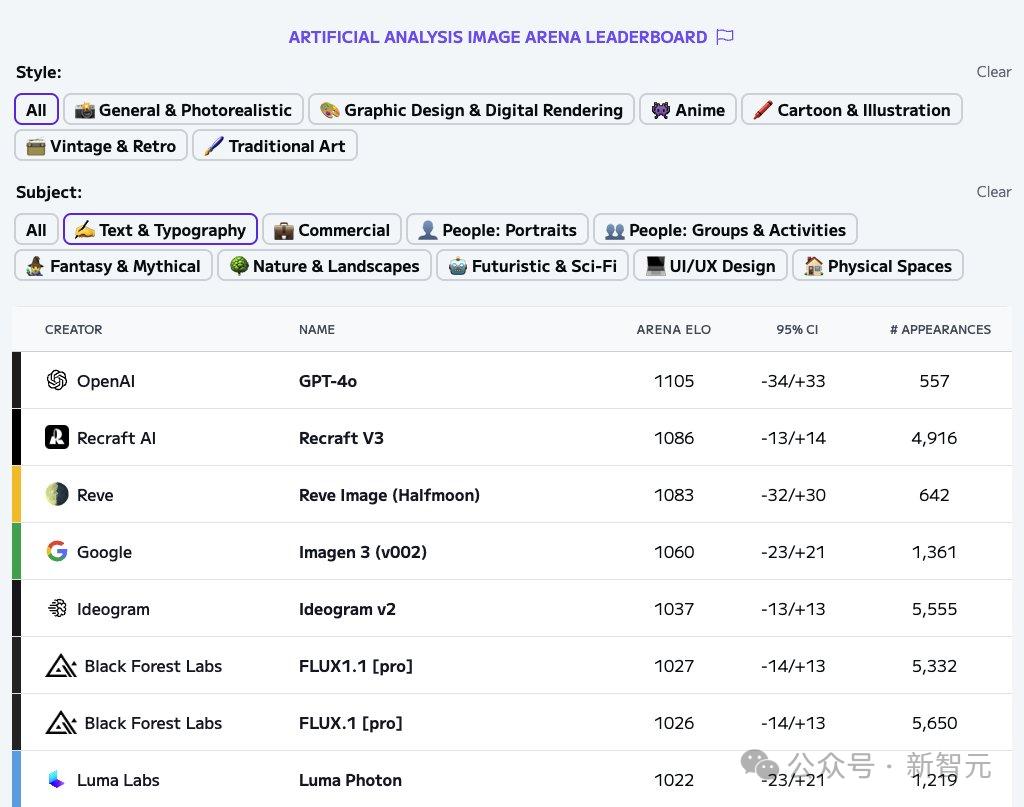
Task: Click the Ideogram logo icon
Action: [x=57, y=609]
